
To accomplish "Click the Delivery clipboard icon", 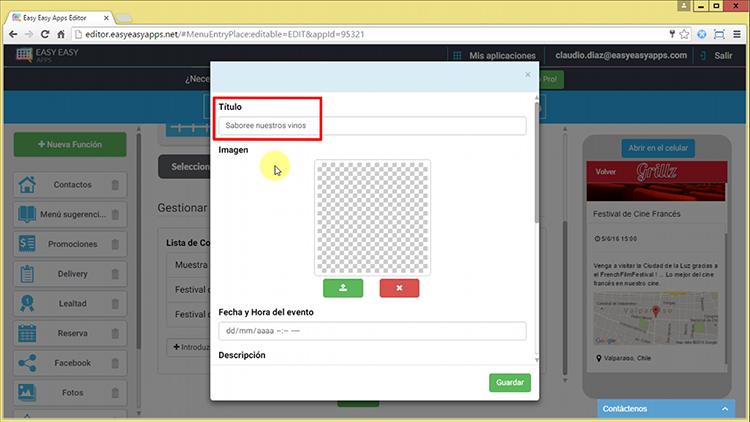I will tap(27, 274).
